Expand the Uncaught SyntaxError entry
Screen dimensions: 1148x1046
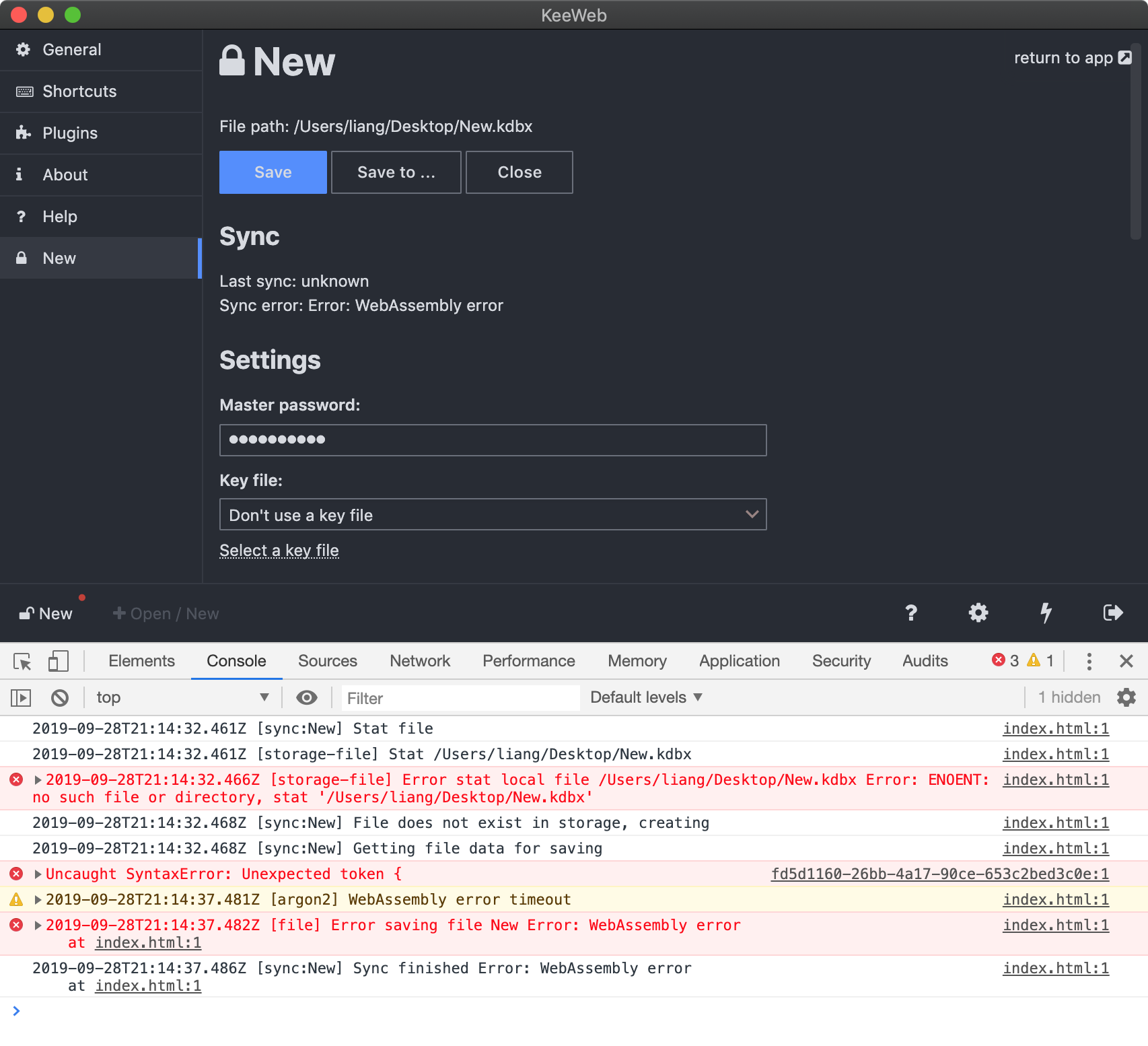pos(38,874)
